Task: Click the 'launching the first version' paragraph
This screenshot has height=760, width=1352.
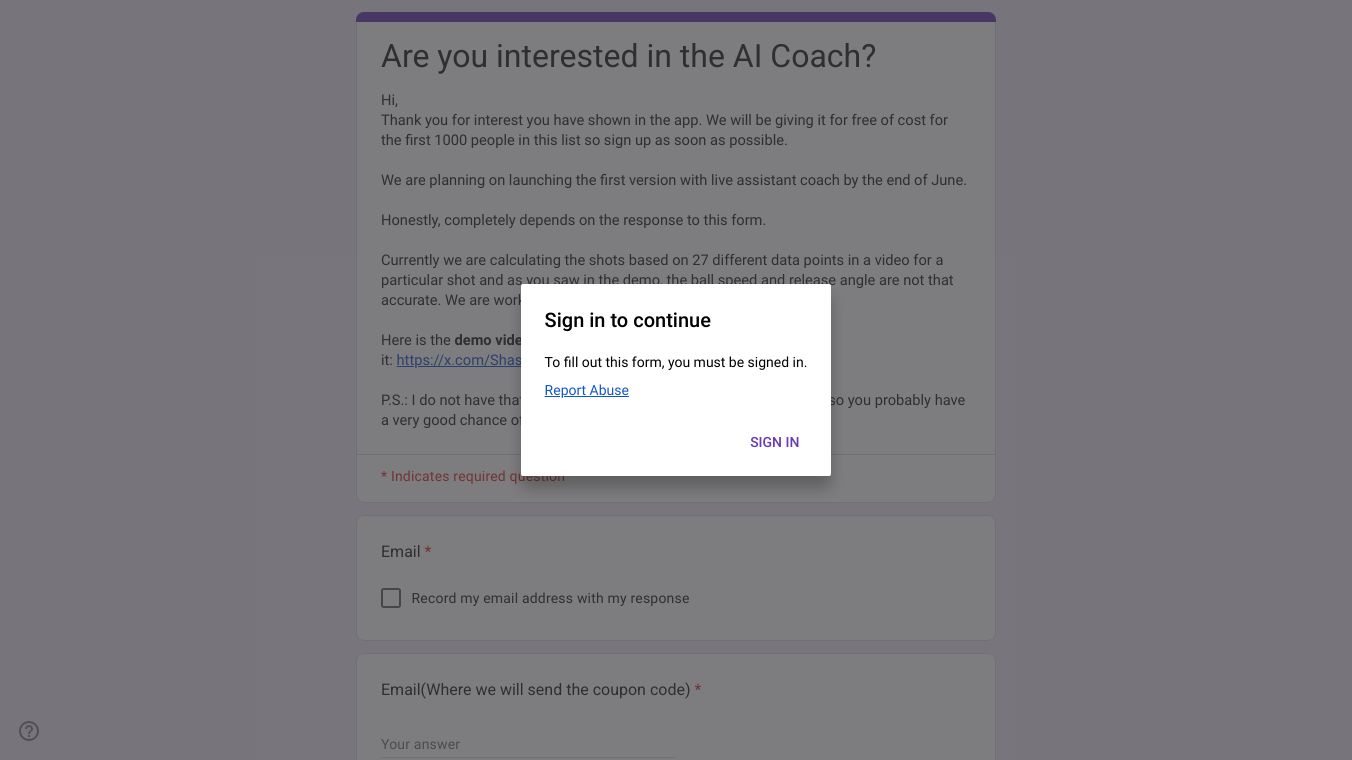Action: 673,180
